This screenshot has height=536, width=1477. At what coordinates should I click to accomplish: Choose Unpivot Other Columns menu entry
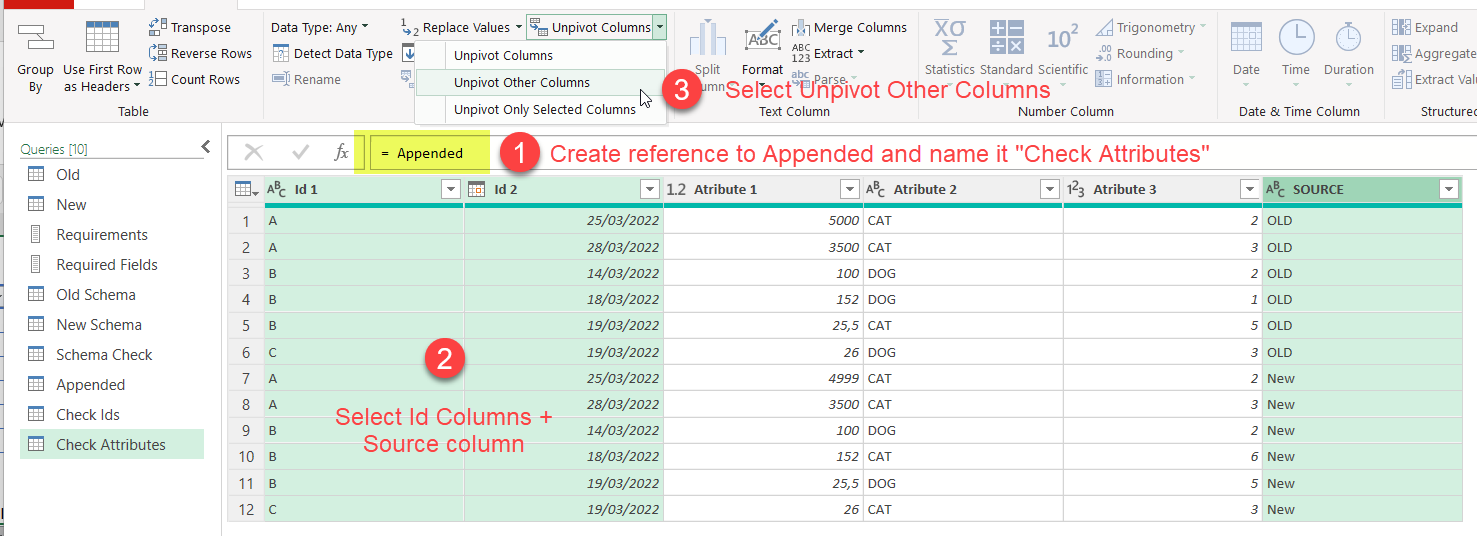tap(521, 83)
